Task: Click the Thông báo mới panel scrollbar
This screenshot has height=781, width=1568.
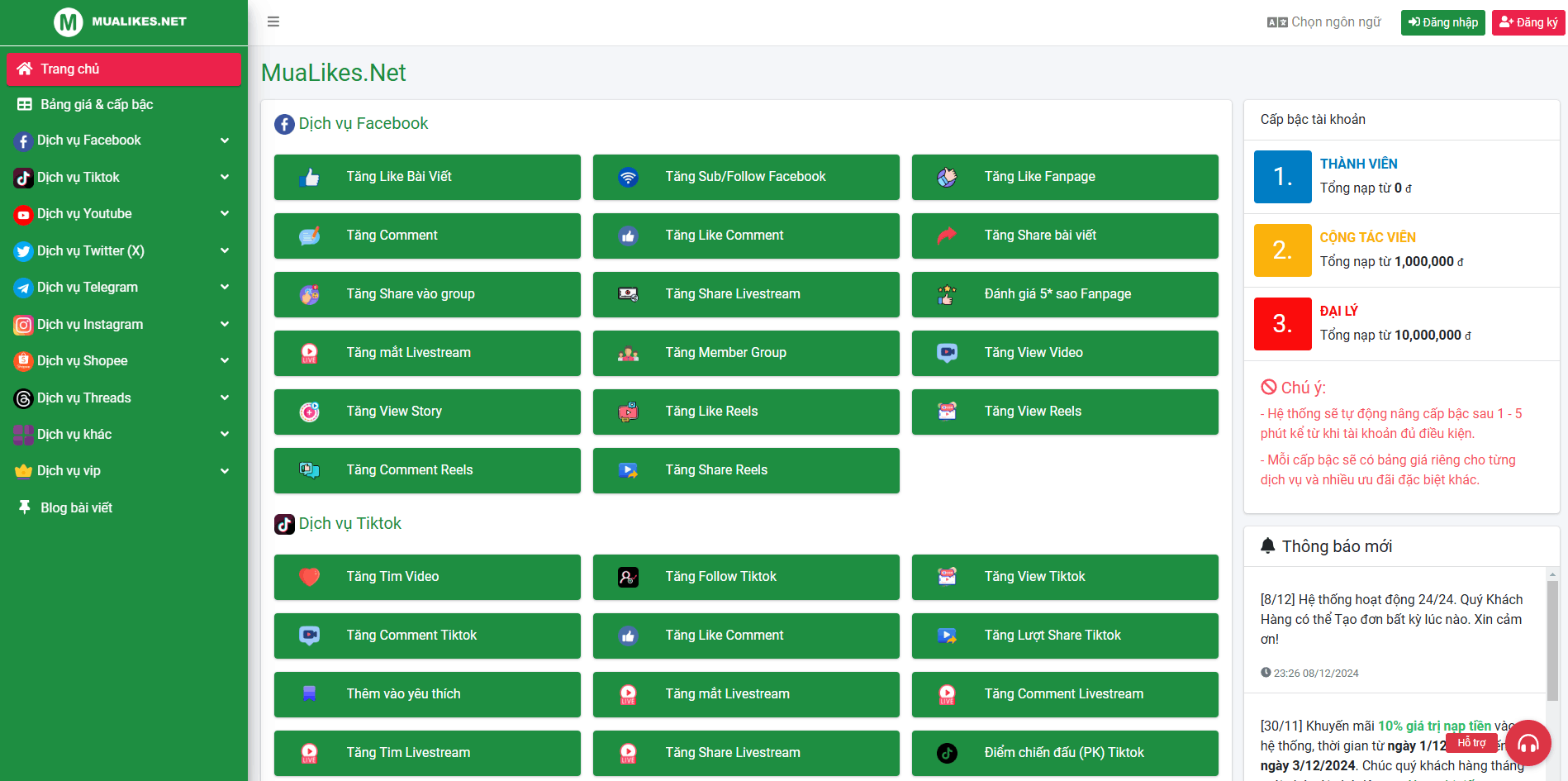Action: pos(1552,641)
